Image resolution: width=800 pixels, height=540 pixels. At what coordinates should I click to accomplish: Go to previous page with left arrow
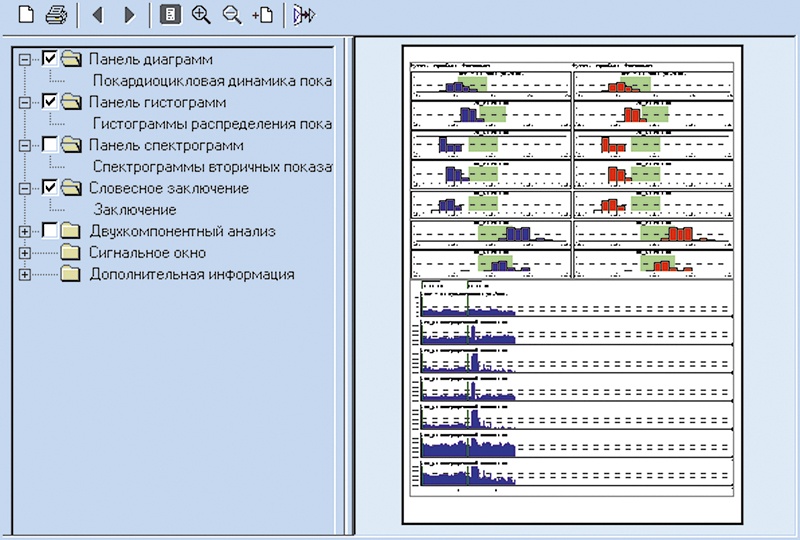[96, 15]
